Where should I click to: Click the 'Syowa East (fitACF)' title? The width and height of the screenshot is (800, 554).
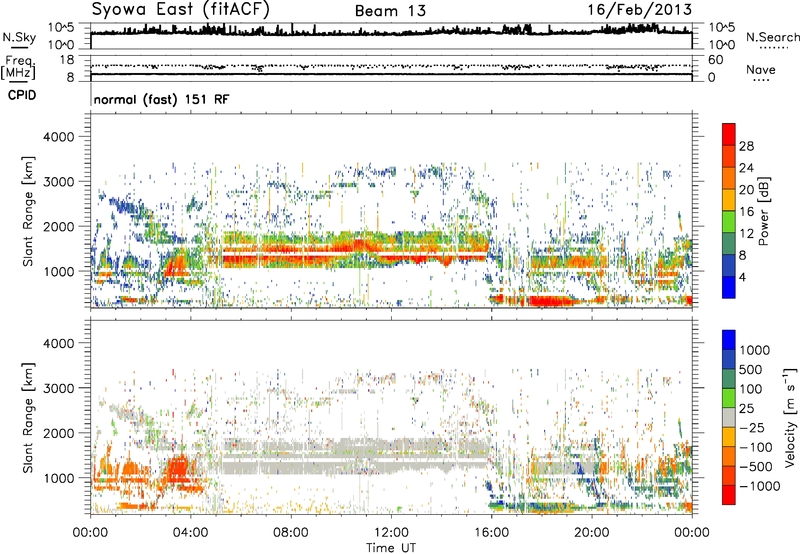[x=180, y=10]
